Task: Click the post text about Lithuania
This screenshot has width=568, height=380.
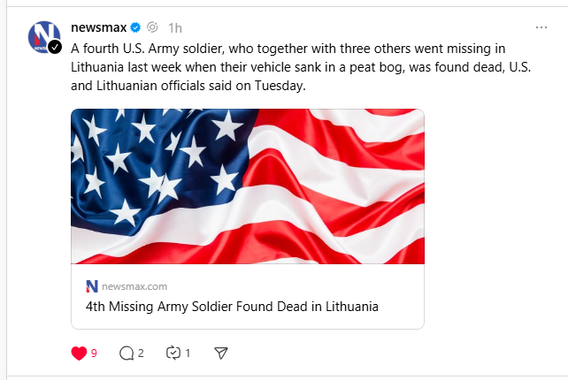Action: [x=301, y=67]
